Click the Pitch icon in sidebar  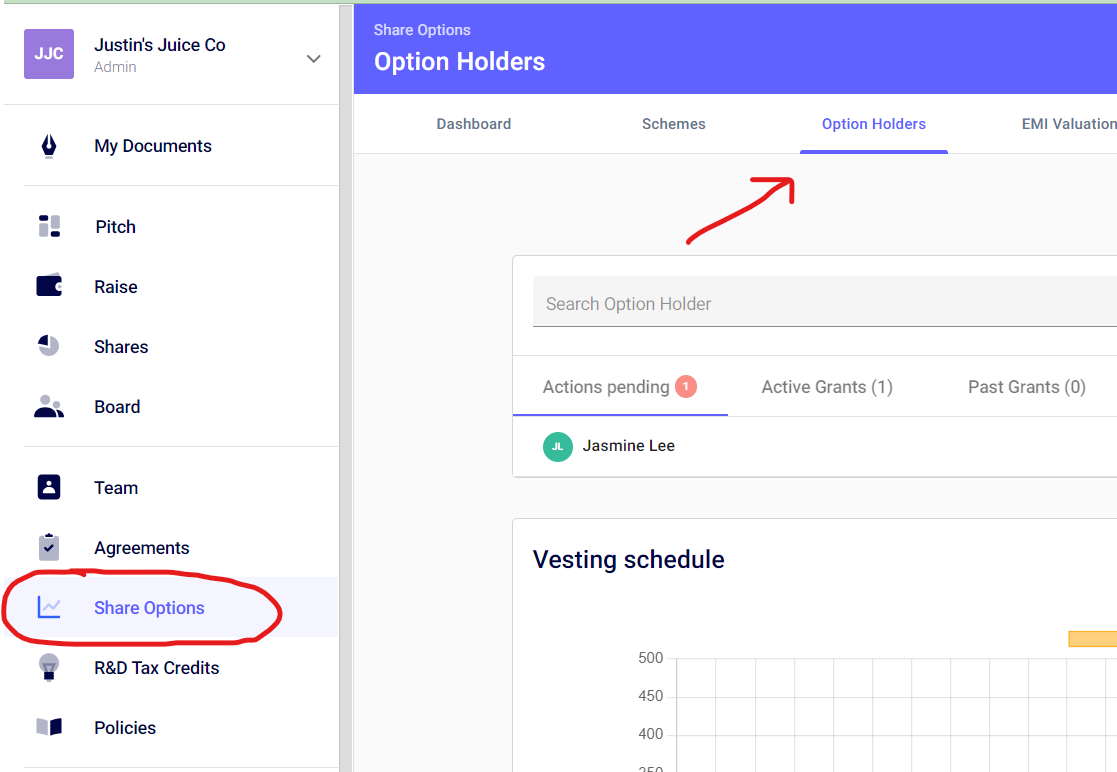(x=49, y=227)
